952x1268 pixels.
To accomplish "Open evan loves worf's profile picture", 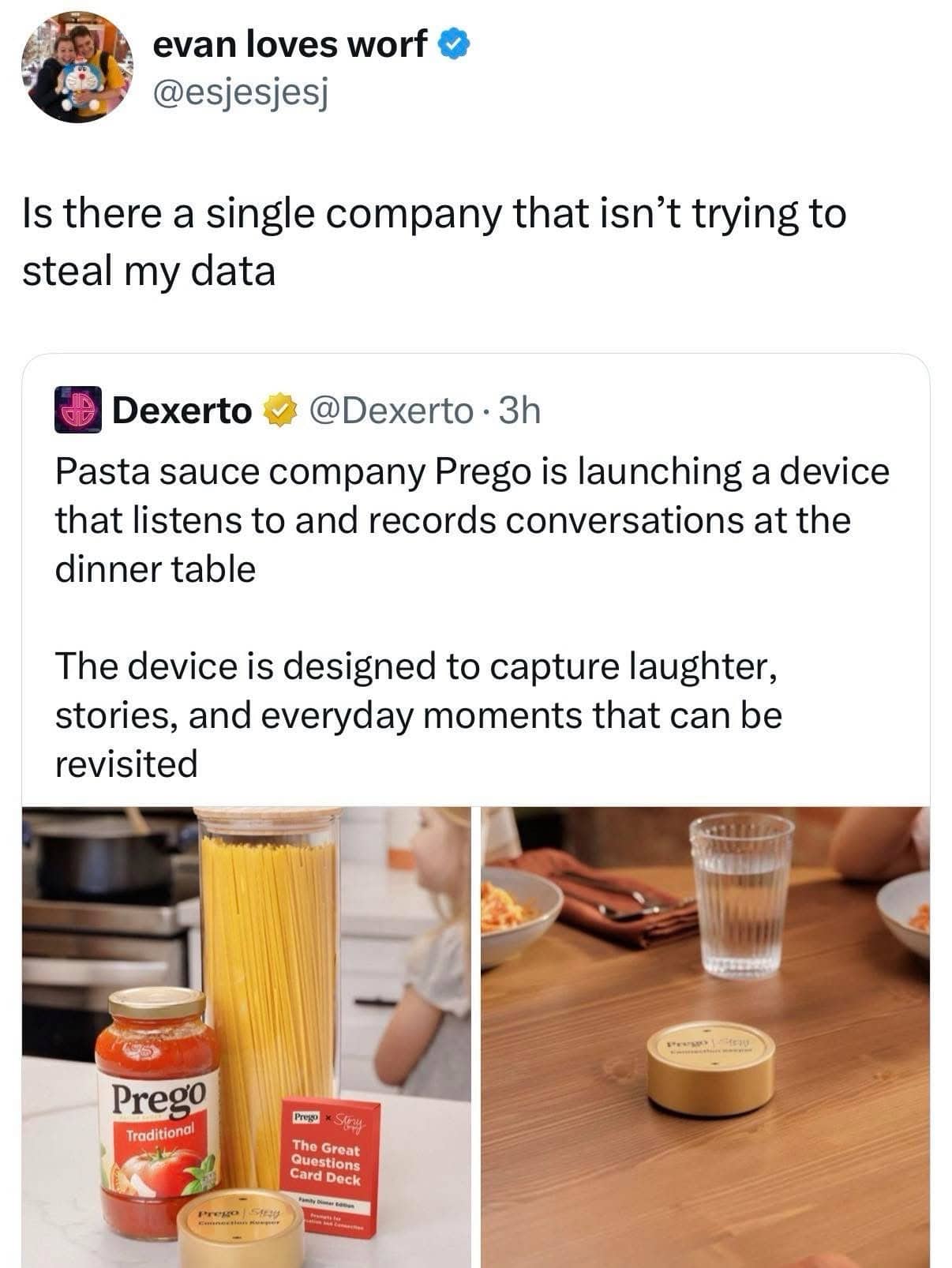I will tap(77, 68).
